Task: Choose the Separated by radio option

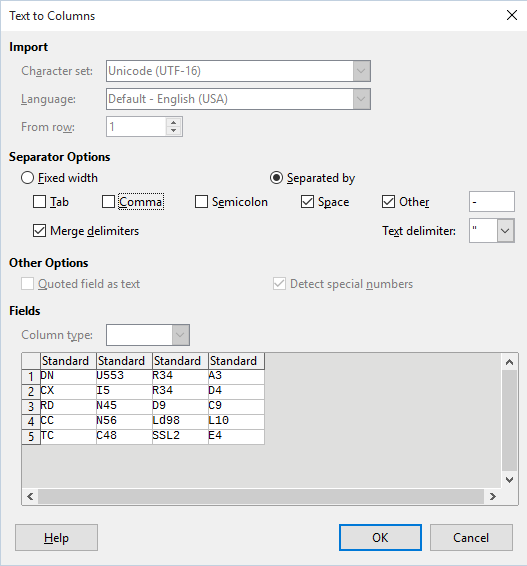Action: pyautogui.click(x=276, y=178)
